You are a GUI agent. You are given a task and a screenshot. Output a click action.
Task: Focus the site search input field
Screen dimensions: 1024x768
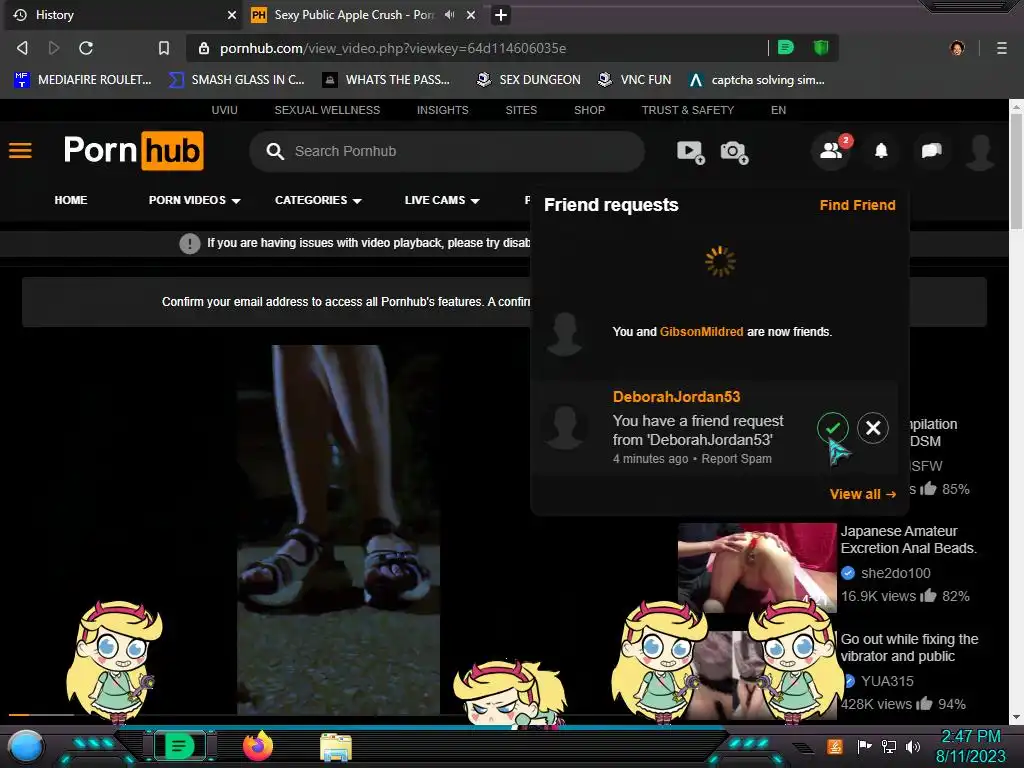click(447, 152)
